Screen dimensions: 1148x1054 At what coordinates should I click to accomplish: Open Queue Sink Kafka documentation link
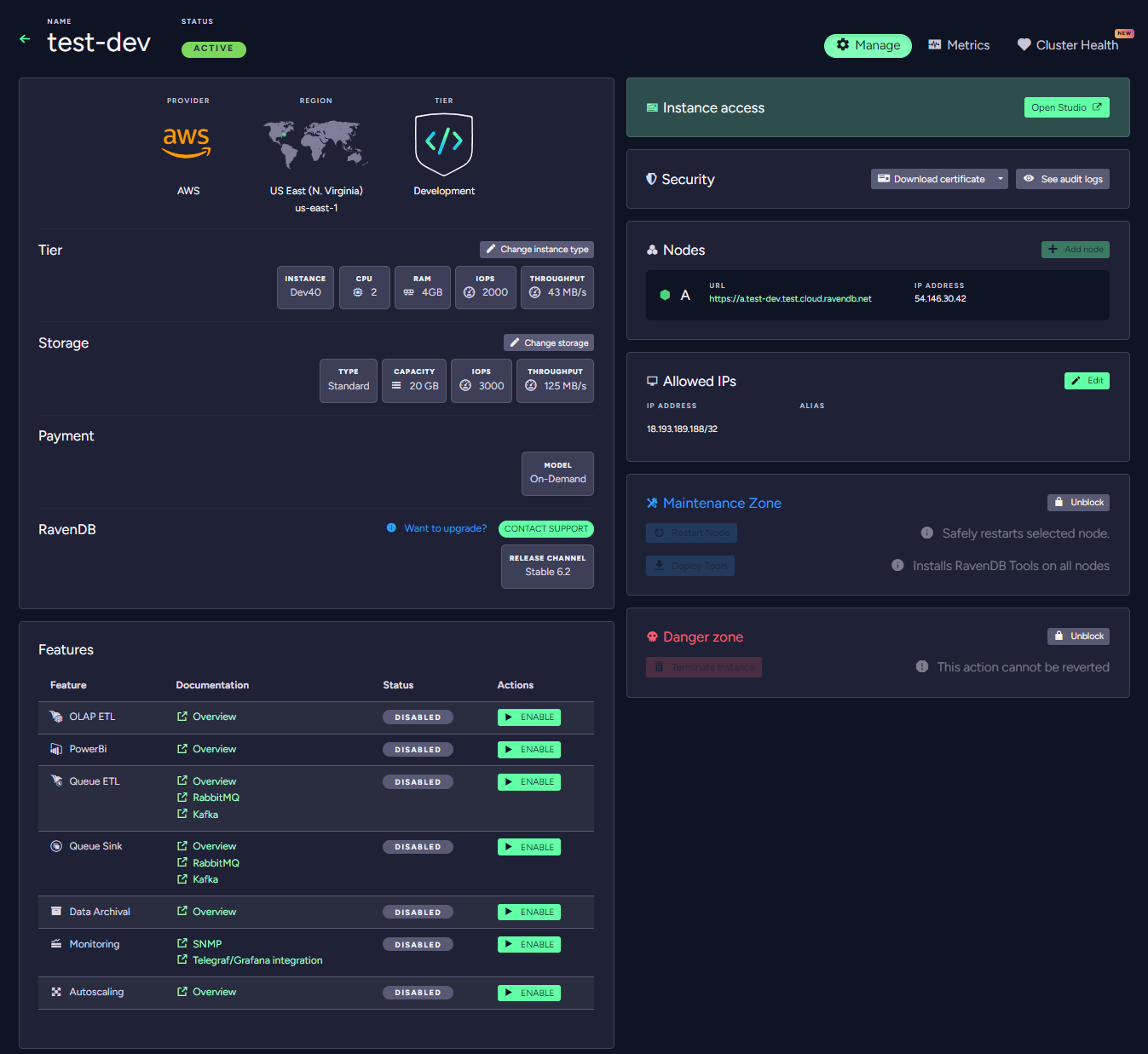[x=198, y=879]
